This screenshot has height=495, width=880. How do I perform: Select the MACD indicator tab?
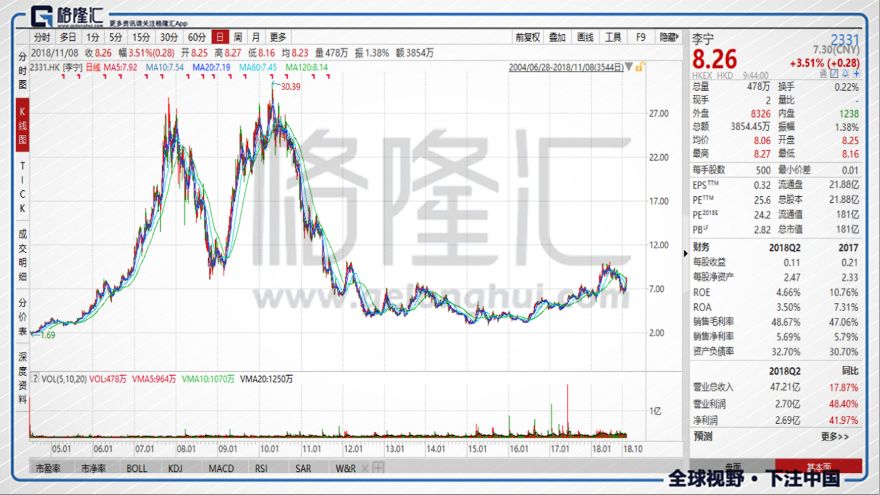221,468
